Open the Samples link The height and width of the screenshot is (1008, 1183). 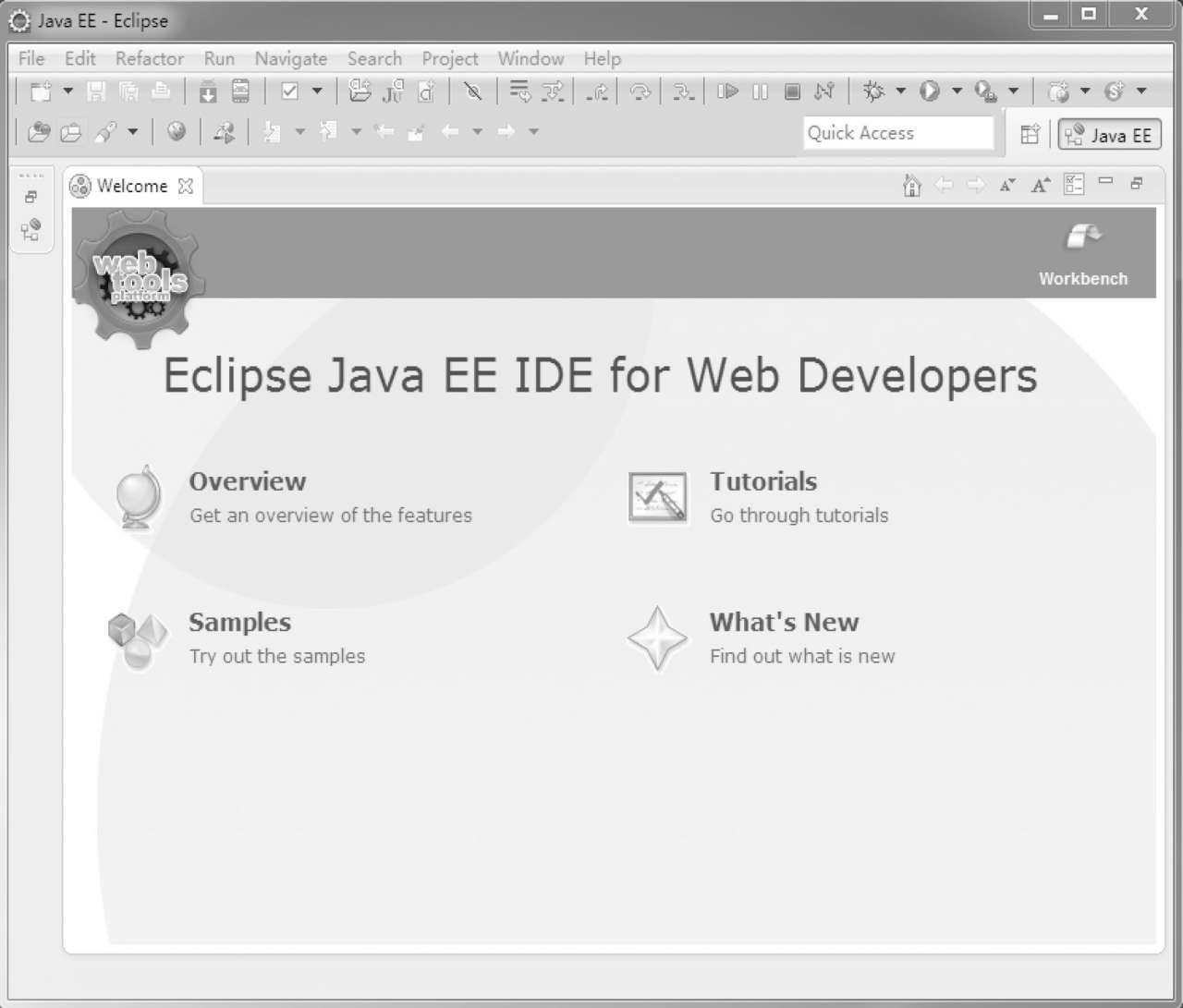(x=240, y=622)
